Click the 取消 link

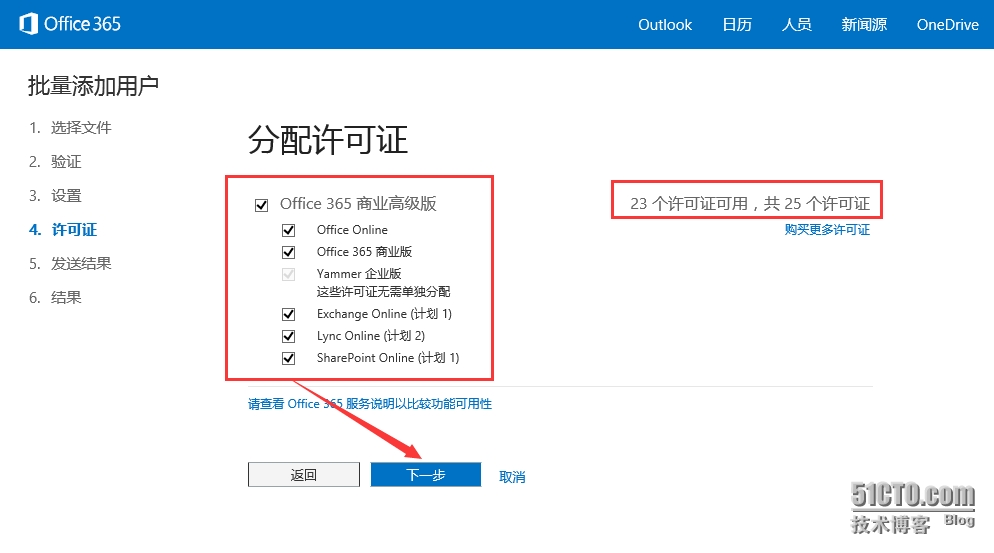coord(512,477)
